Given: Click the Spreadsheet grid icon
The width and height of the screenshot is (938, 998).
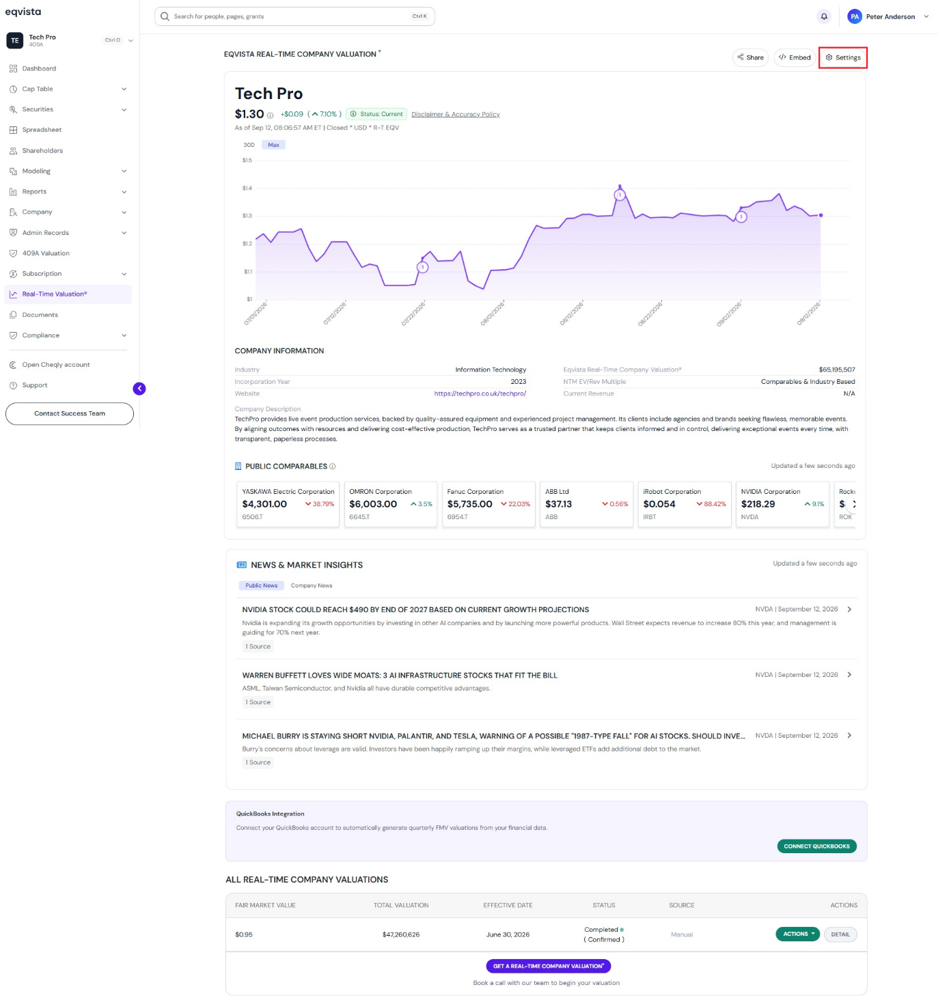Looking at the screenshot, I should [x=13, y=130].
